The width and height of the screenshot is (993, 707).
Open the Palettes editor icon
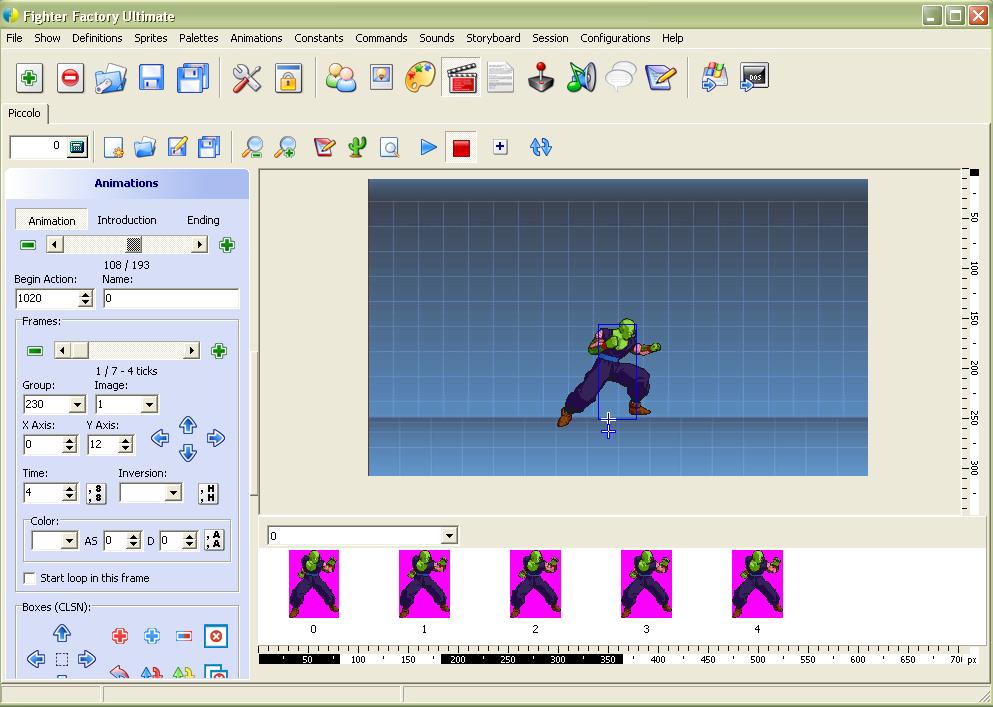pyautogui.click(x=421, y=77)
